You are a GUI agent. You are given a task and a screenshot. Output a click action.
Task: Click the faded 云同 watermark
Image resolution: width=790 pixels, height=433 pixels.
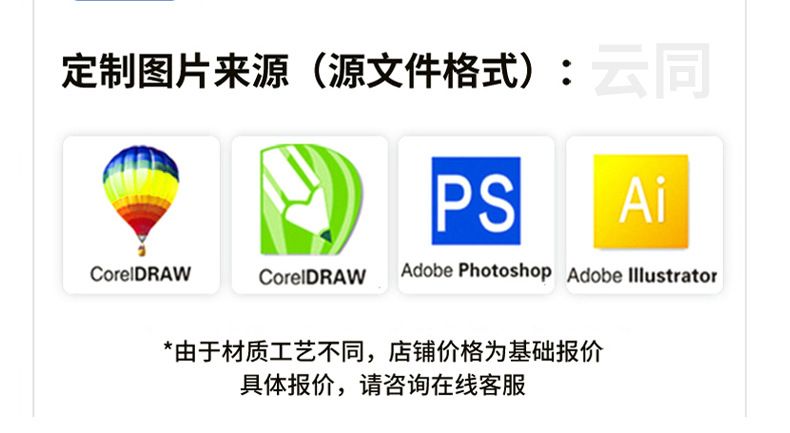point(651,71)
